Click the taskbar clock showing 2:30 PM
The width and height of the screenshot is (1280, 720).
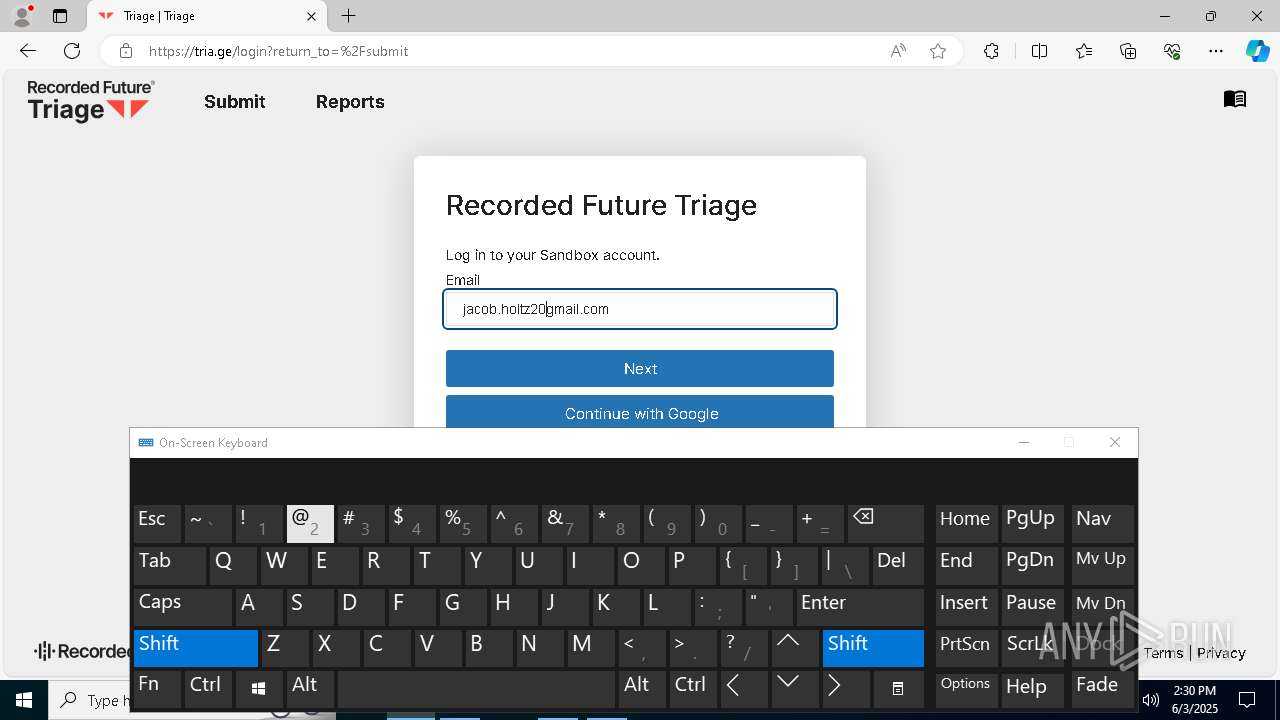(1194, 700)
